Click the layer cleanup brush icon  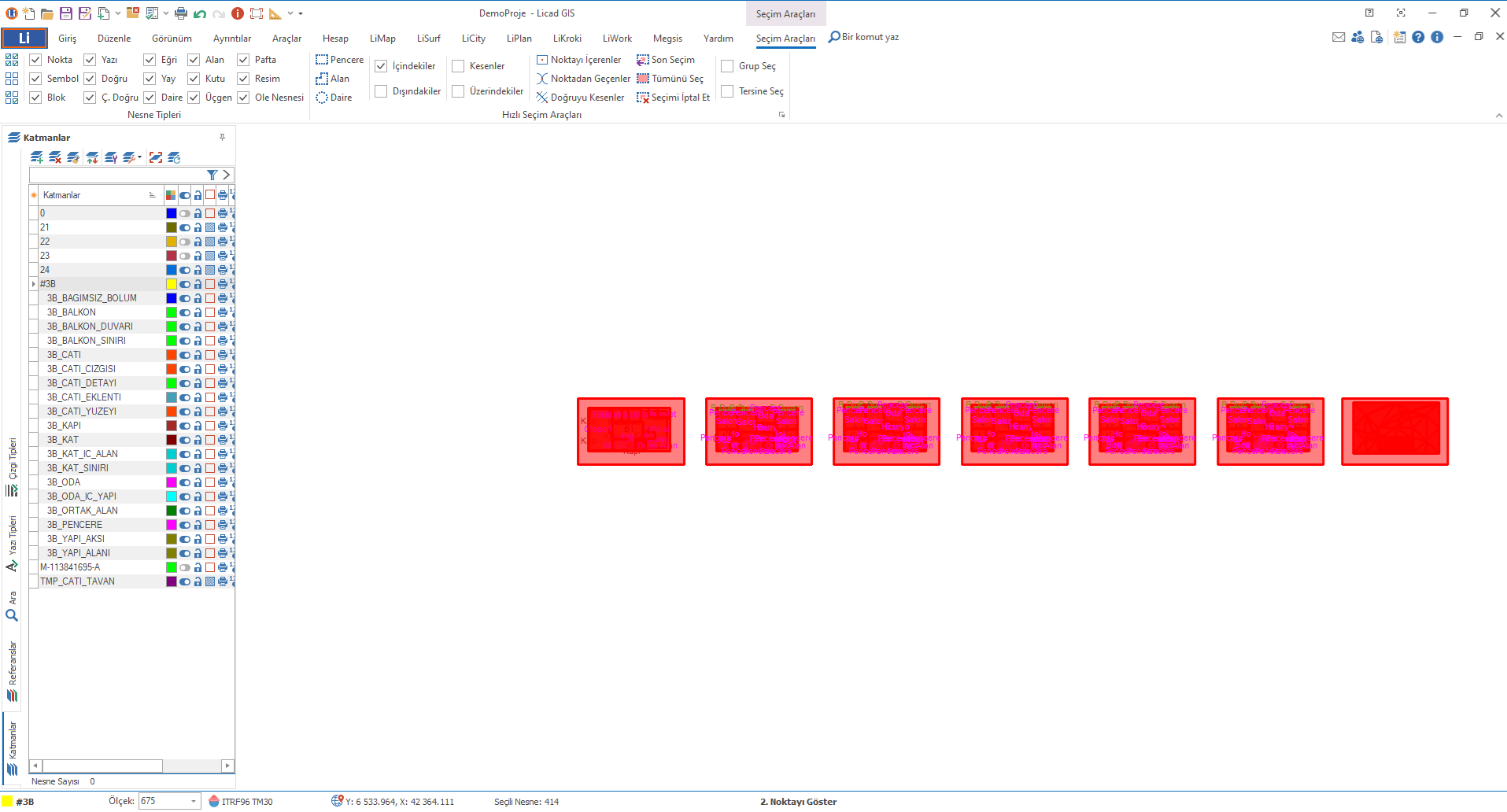pos(73,157)
